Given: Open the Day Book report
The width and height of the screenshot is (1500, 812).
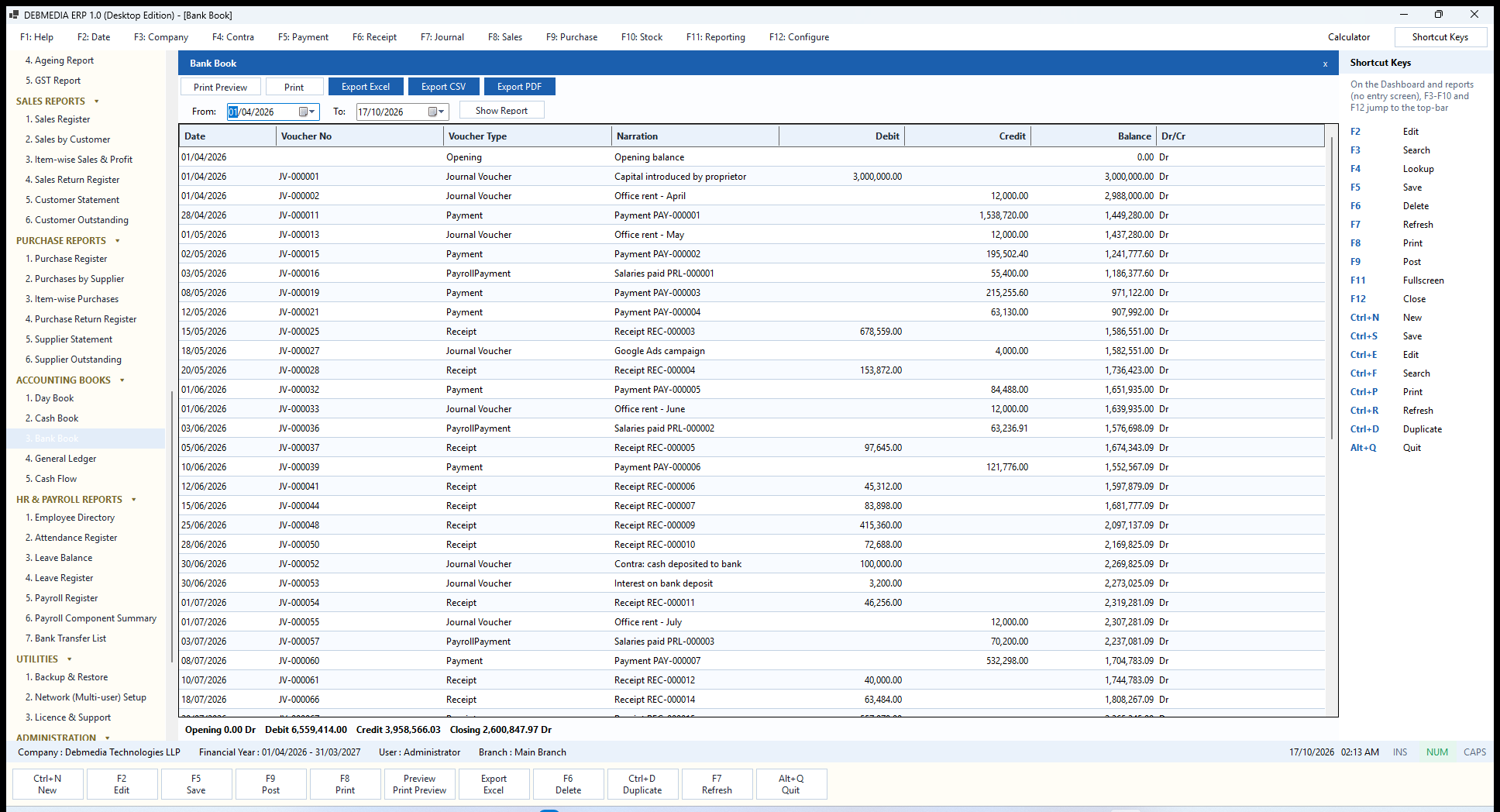Looking at the screenshot, I should point(54,398).
